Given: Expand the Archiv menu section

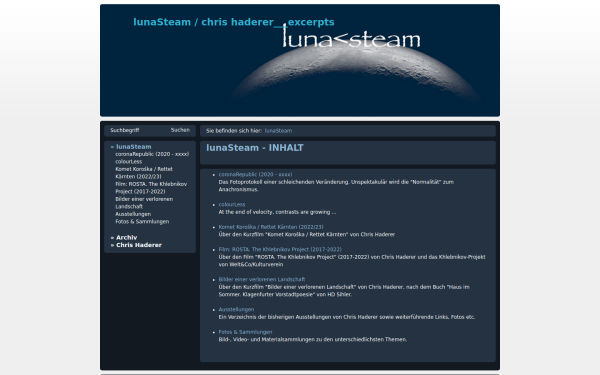Looking at the screenshot, I should (x=126, y=238).
